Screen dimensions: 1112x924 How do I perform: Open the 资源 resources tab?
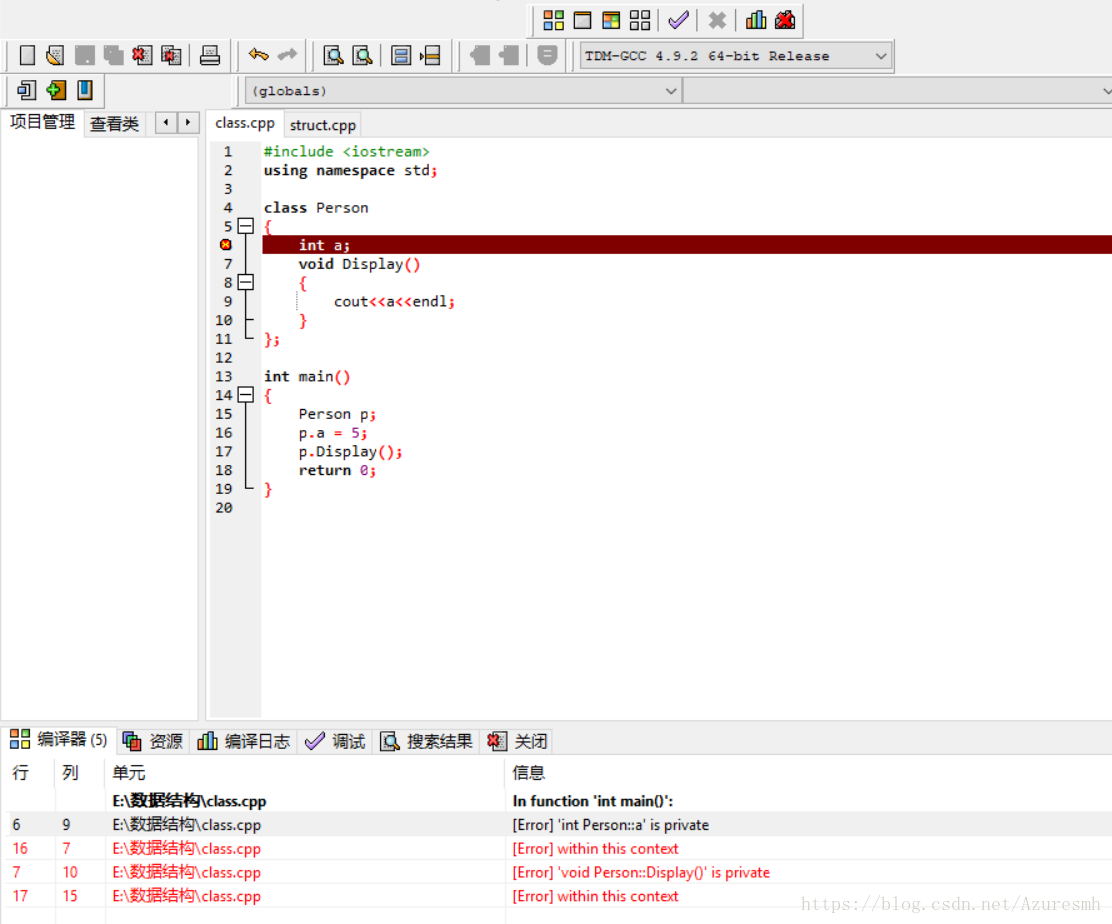coord(152,741)
